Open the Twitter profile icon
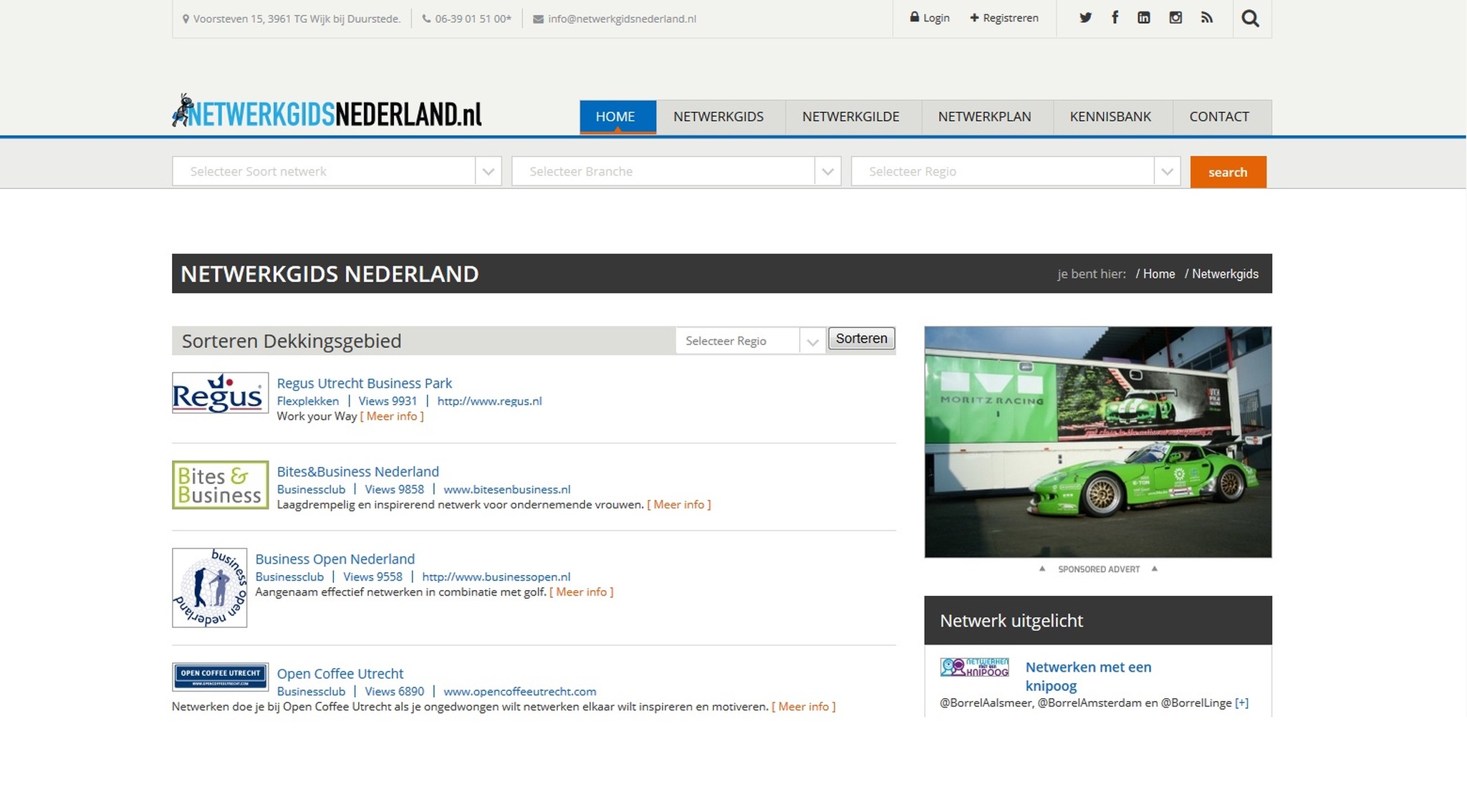1467x812 pixels. click(x=1085, y=18)
